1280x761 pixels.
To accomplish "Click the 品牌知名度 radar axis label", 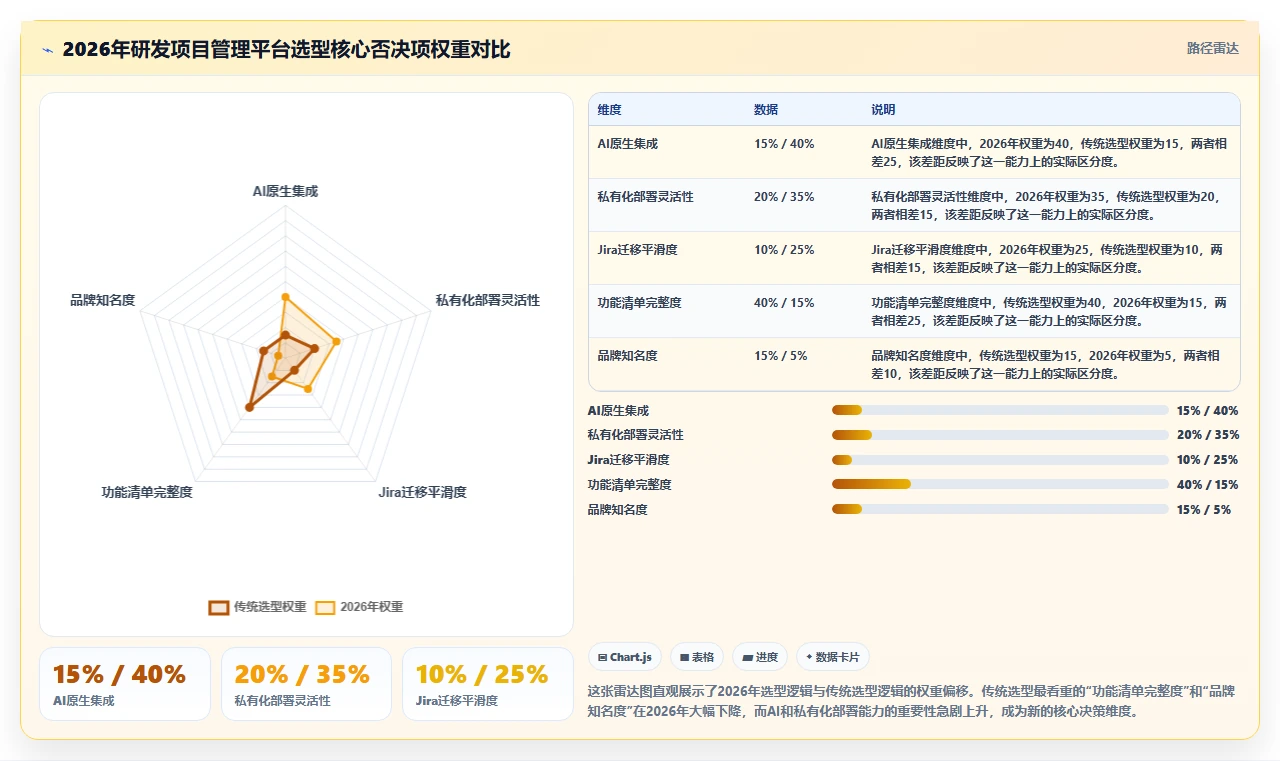I will [x=102, y=300].
